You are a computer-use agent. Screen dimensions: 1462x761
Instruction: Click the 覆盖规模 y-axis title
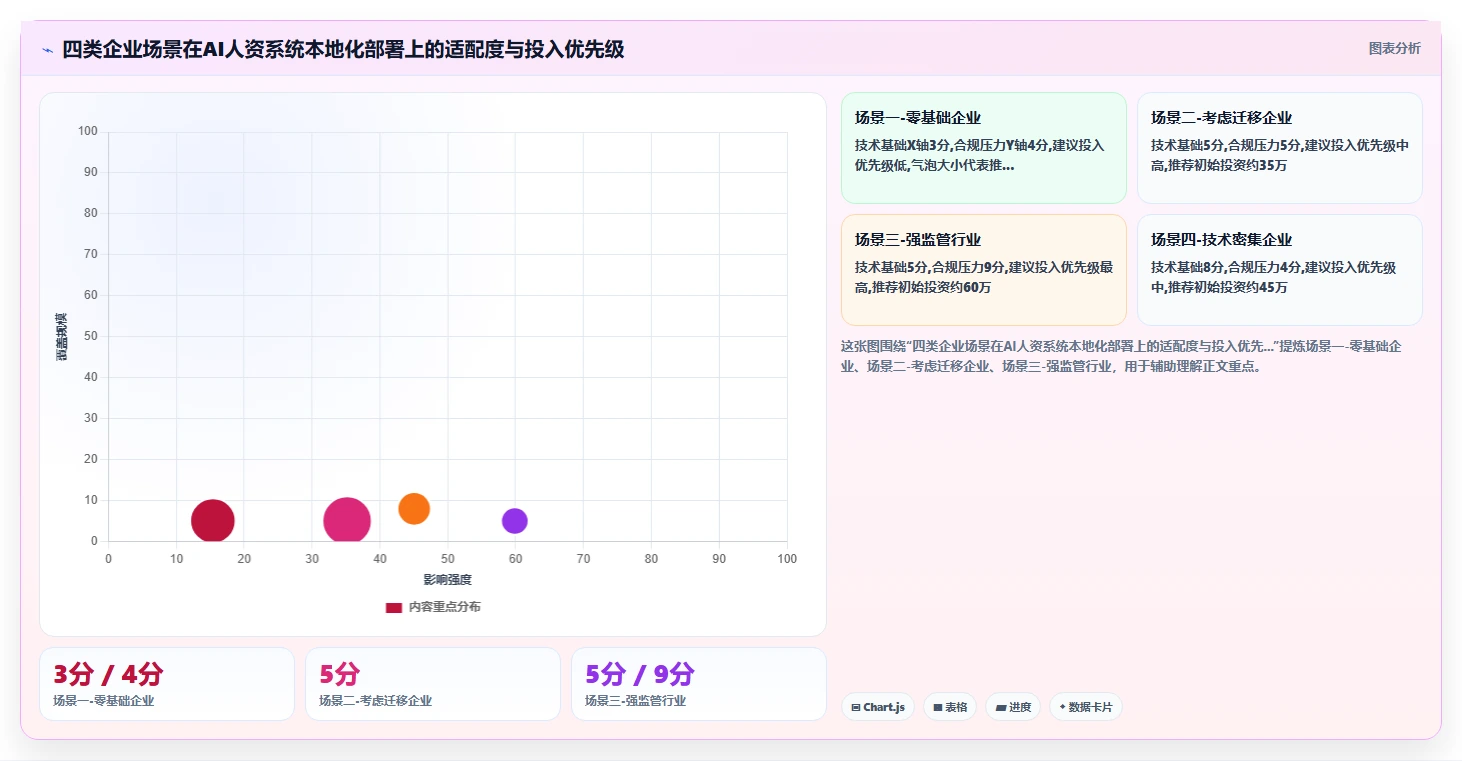click(62, 337)
